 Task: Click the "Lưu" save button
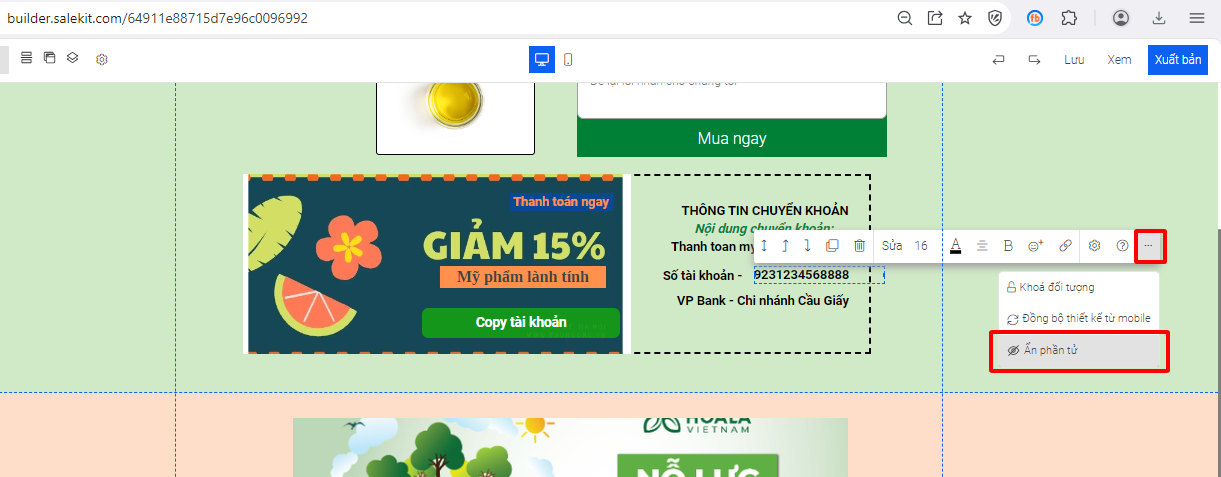pos(1074,60)
